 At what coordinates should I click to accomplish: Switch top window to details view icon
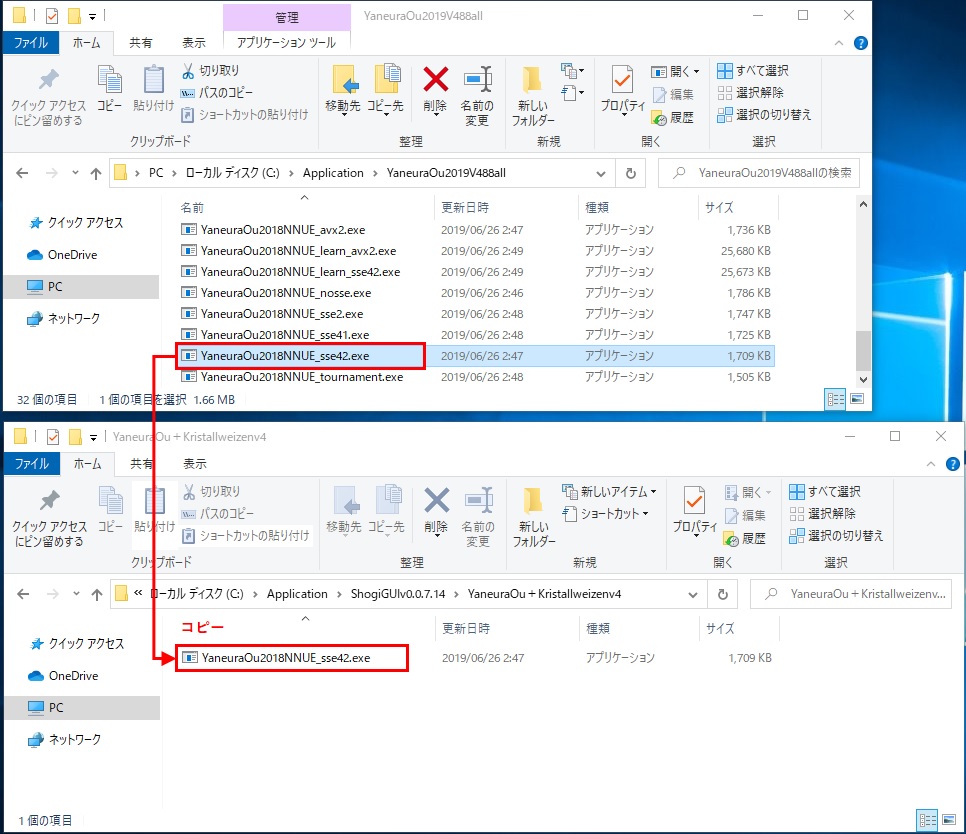[835, 399]
